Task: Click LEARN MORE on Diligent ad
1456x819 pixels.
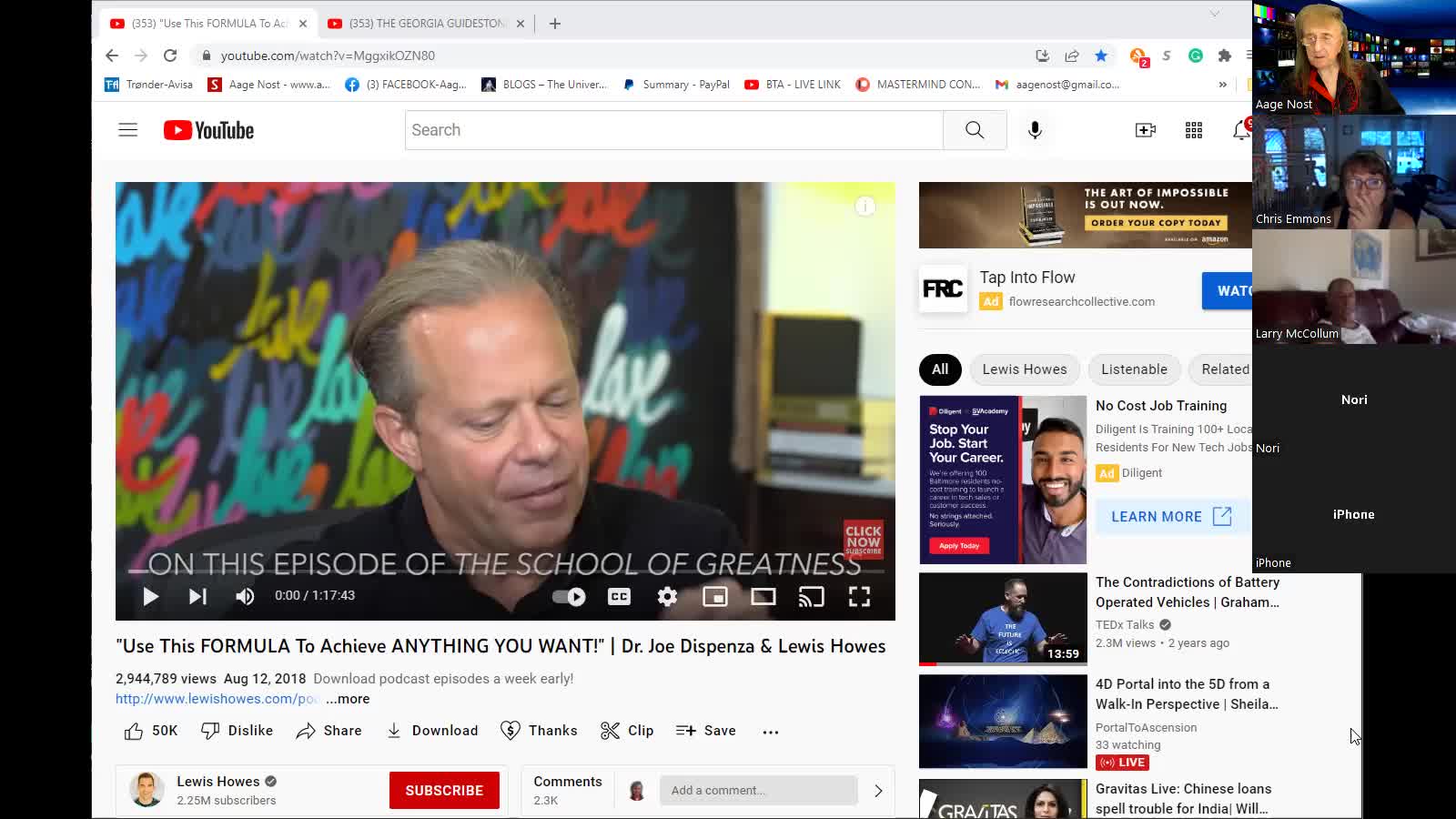Action: pyautogui.click(x=1171, y=517)
